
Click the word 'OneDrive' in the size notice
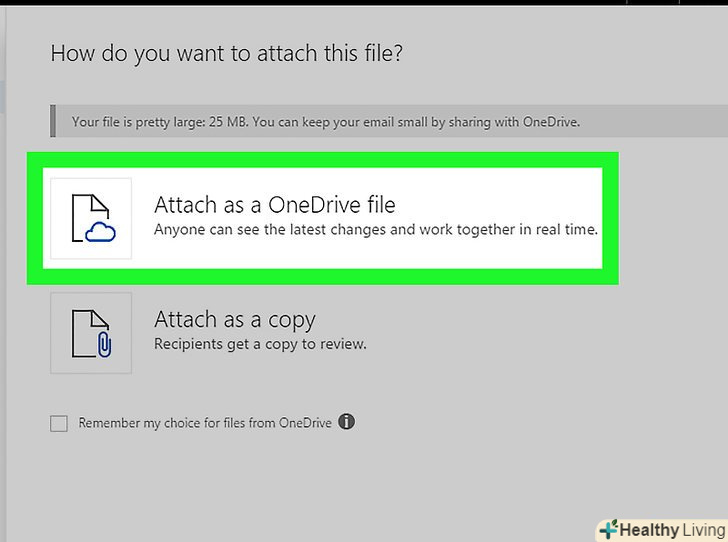point(550,123)
